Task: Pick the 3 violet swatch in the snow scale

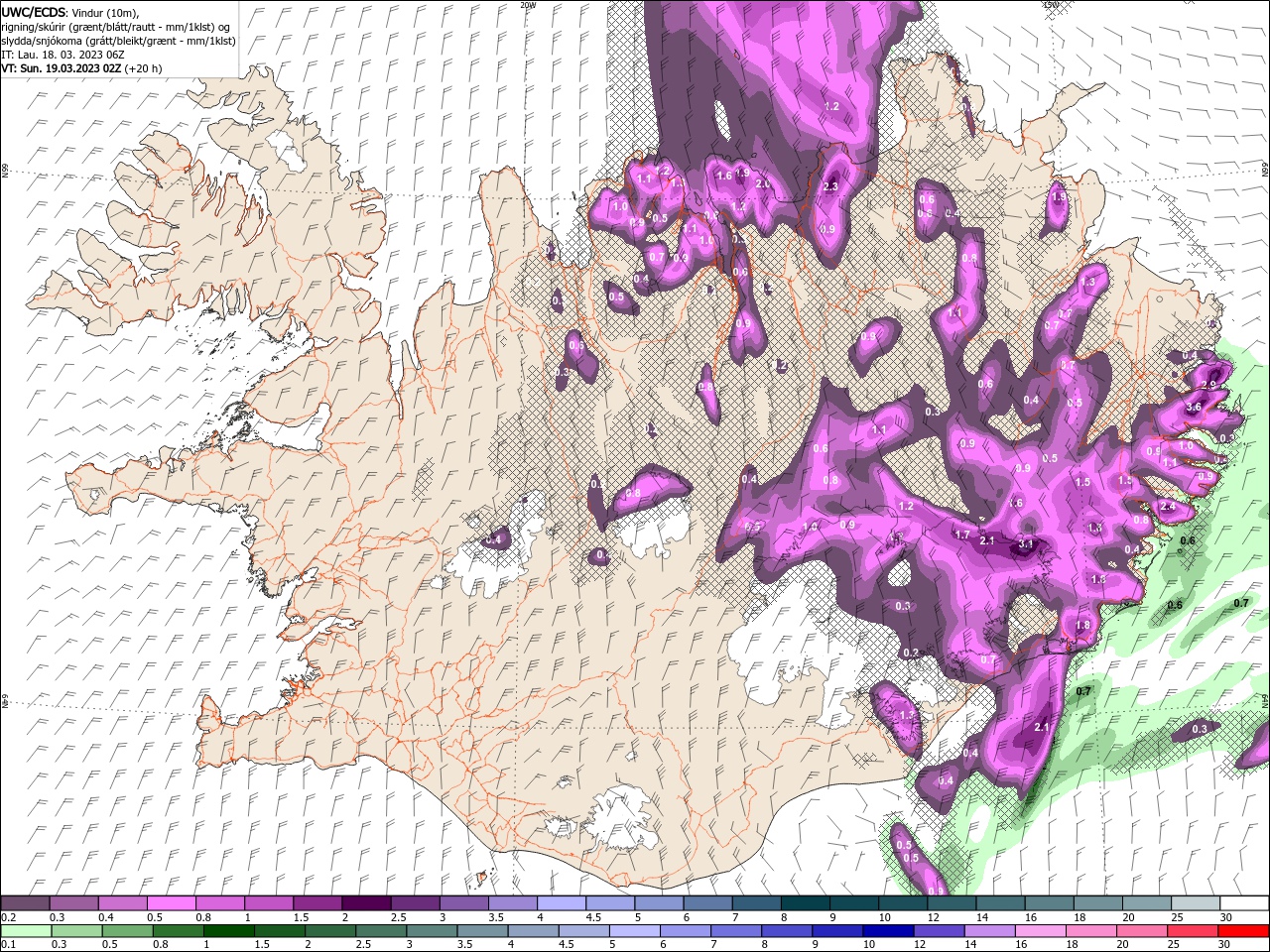Action: click(463, 902)
